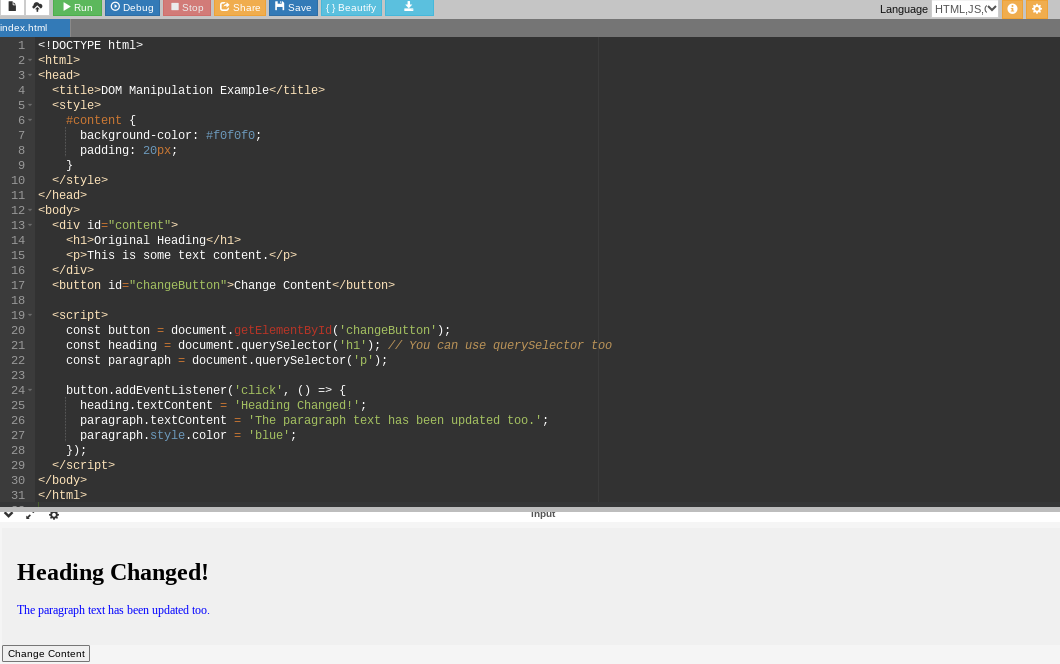Click the blue paragraph text in output
Screen dimensions: 1060x664
click(x=113, y=610)
